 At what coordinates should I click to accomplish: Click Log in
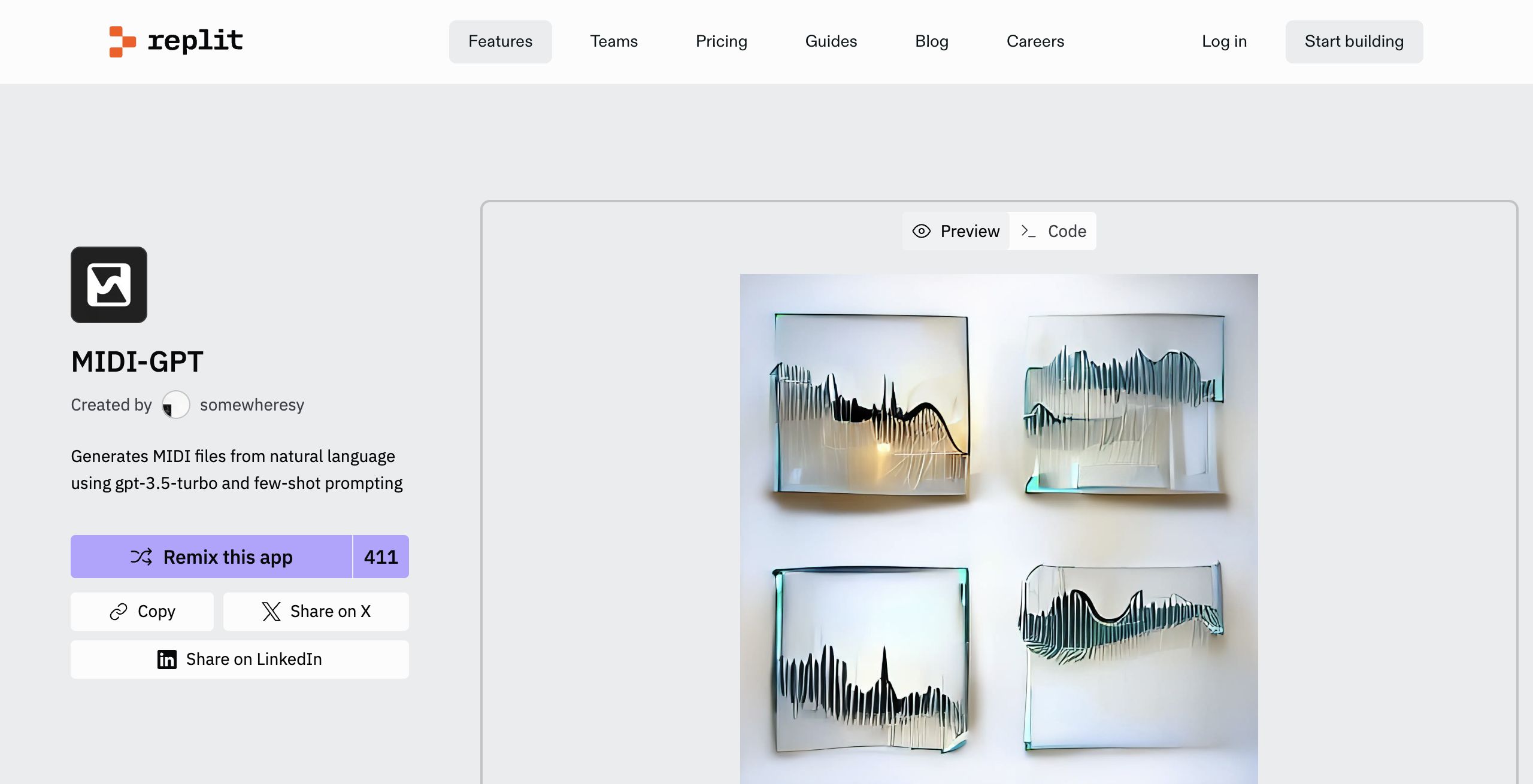(x=1224, y=41)
